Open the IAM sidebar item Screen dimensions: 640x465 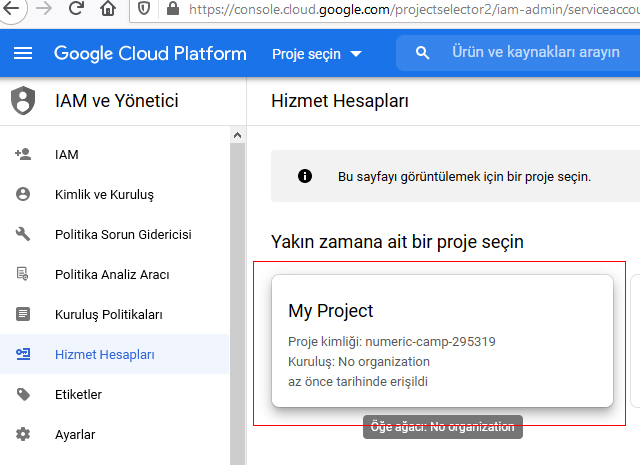click(114, 154)
